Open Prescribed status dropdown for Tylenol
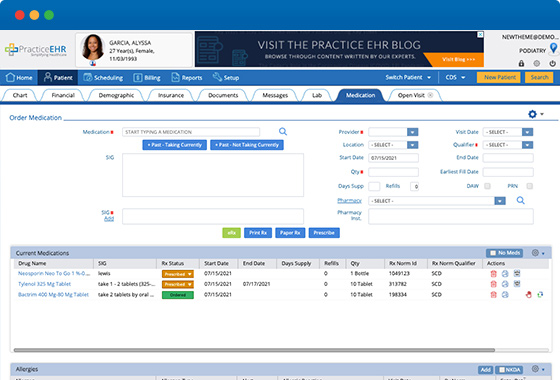The image size is (560, 380). point(178,284)
